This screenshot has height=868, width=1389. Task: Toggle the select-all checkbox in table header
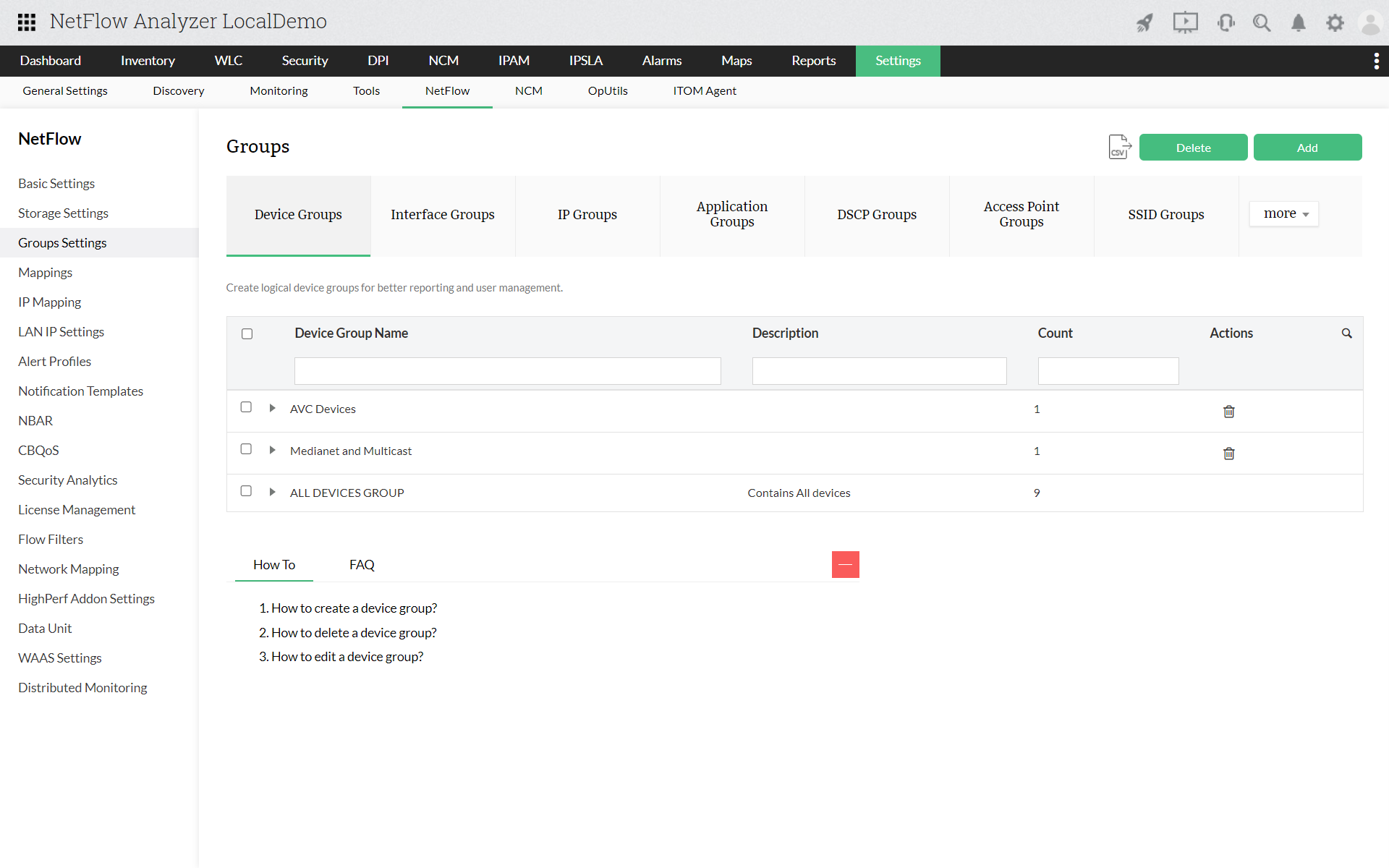(247, 333)
